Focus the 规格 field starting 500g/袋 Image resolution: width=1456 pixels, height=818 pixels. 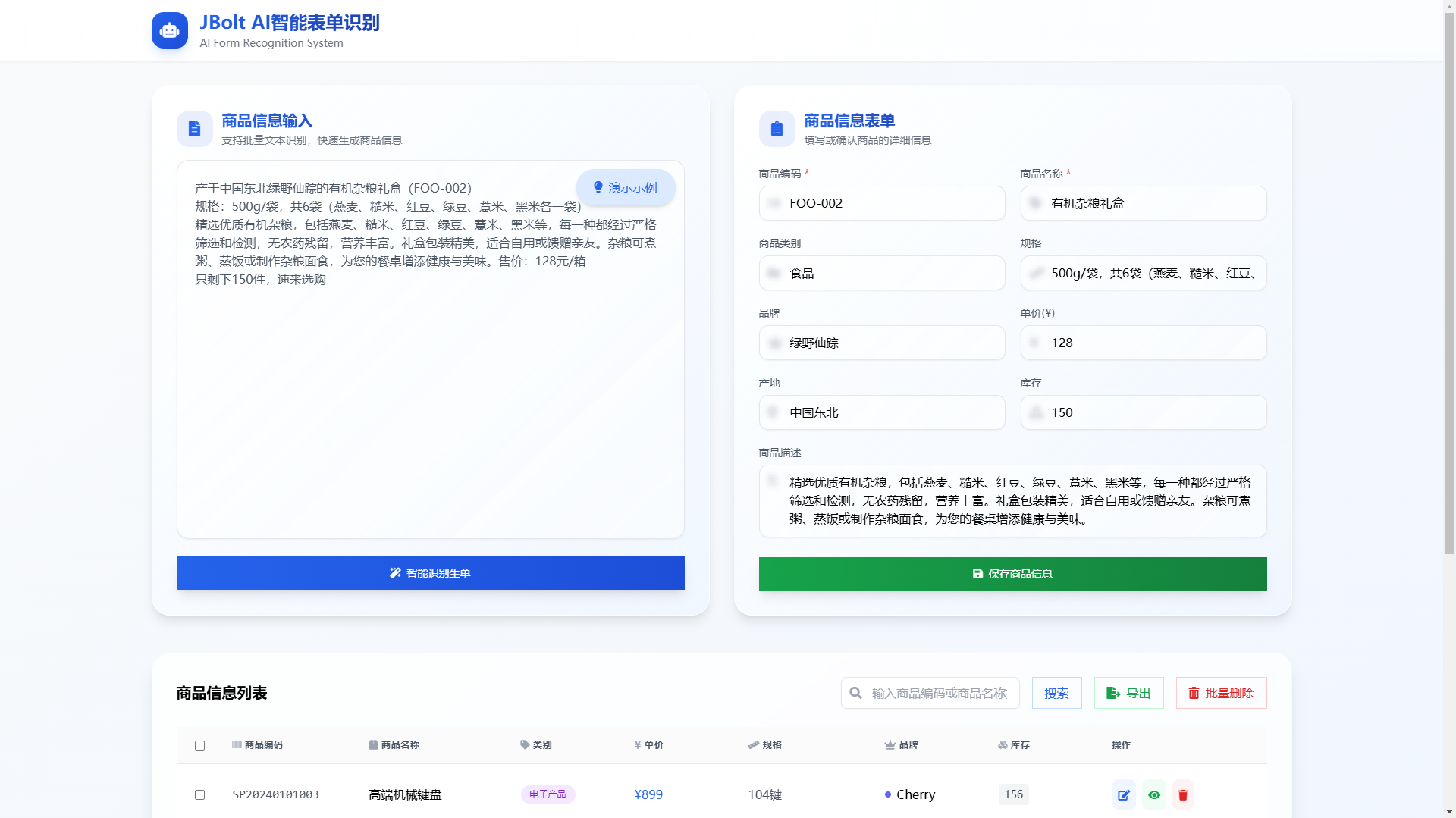point(1144,273)
